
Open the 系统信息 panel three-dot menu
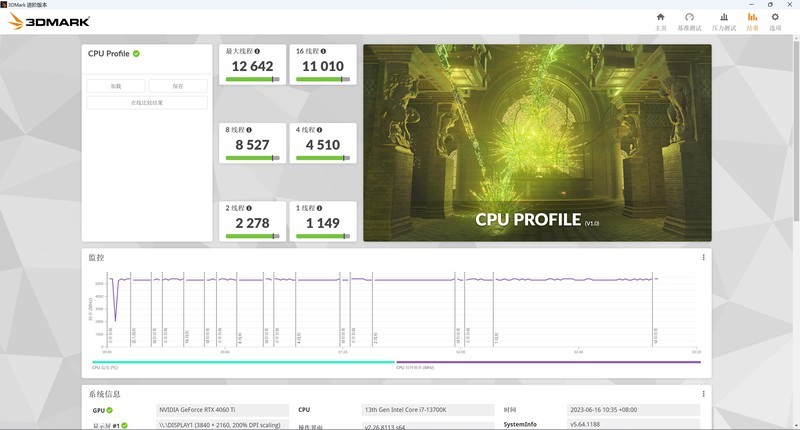pos(704,394)
